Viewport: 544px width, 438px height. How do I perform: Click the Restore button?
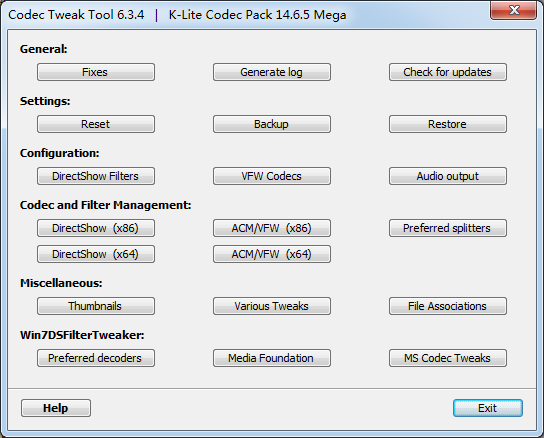coord(448,124)
